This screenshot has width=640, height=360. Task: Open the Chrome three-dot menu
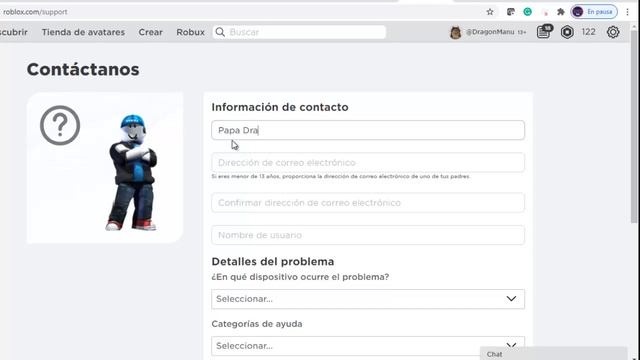627,12
